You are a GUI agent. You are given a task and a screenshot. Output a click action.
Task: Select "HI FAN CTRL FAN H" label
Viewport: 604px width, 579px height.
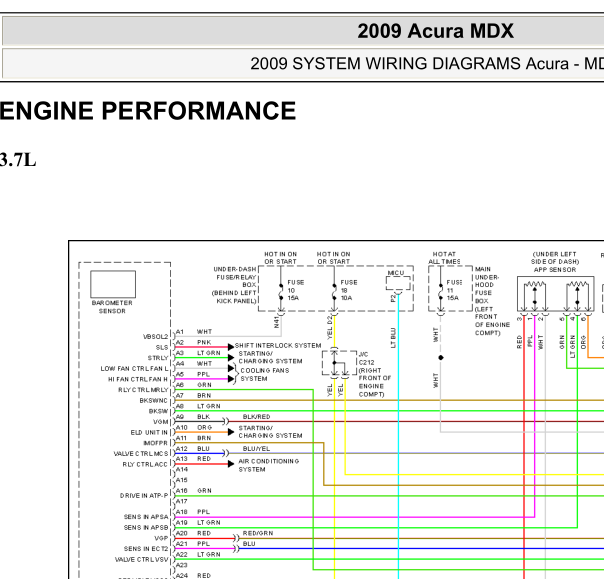tap(138, 379)
